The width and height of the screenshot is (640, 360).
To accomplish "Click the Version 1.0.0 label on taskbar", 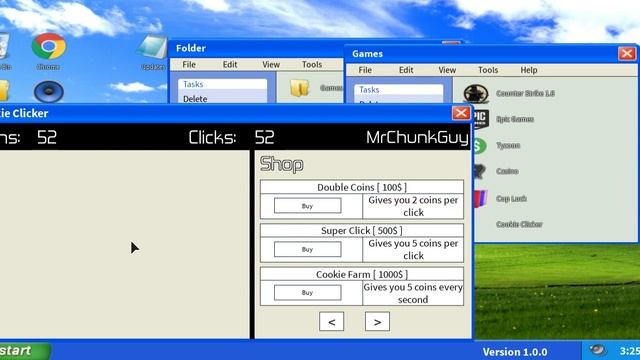I will coord(515,352).
